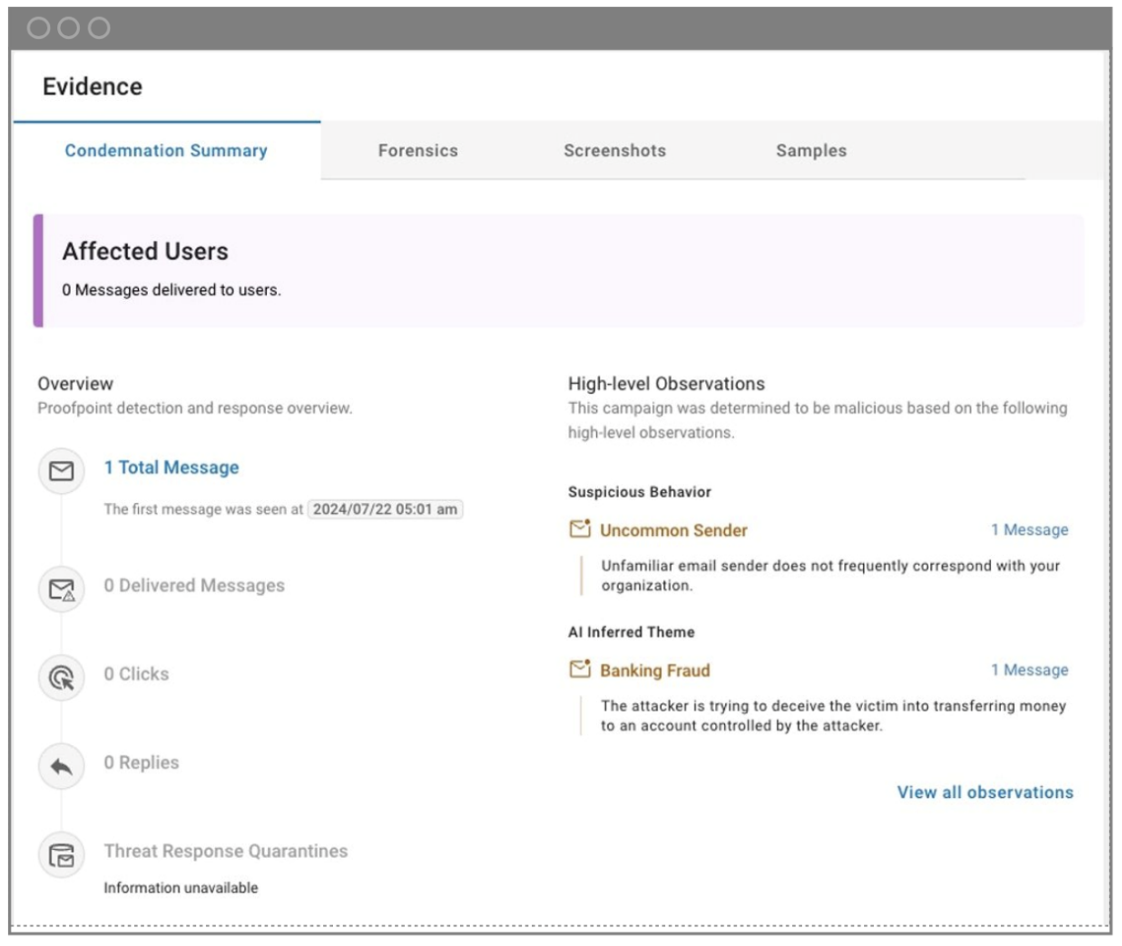The height and width of the screenshot is (946, 1122).
Task: Switch to the Screenshots tab
Action: tap(615, 150)
